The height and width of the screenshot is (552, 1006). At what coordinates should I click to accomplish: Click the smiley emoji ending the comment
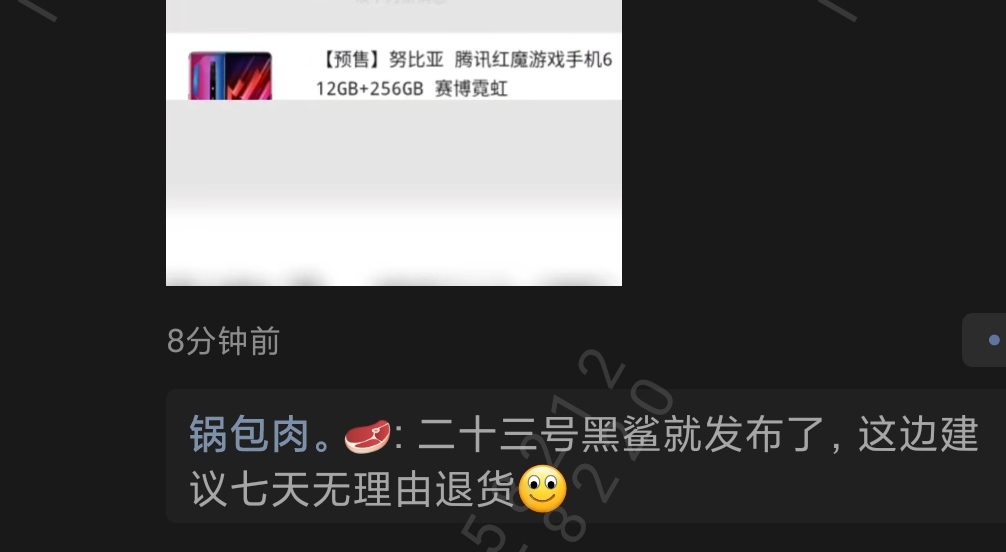pos(542,489)
